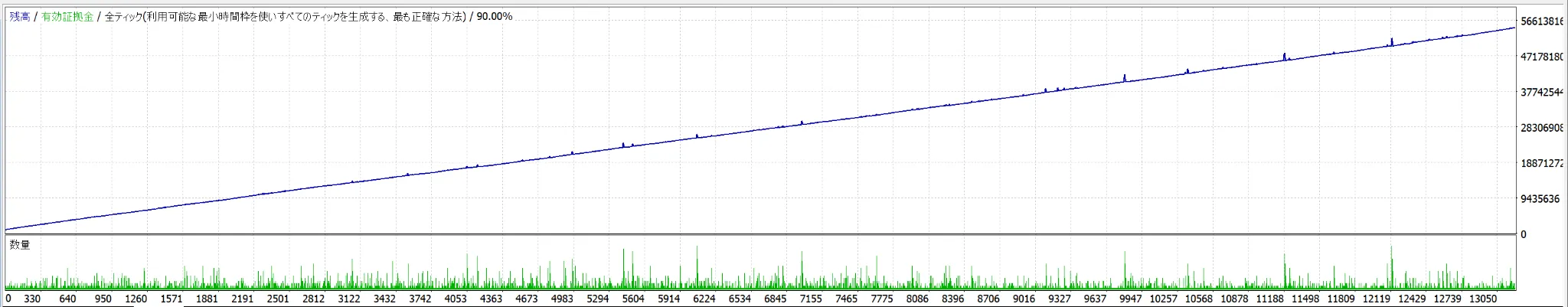Select trade number 5604 on axis
This screenshot has height=307, width=1568.
pyautogui.click(x=633, y=299)
